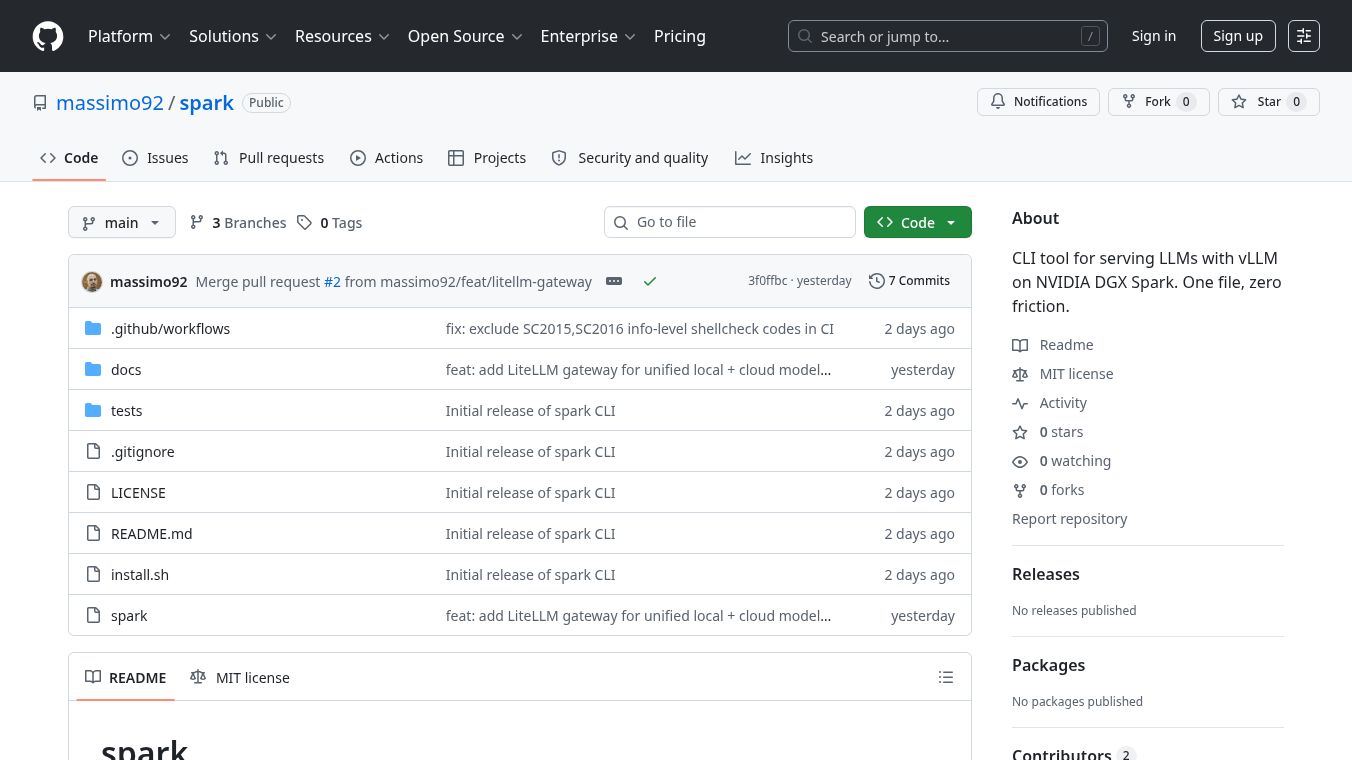Screen dimensions: 1352x760
Task: Click the Go to file input
Action: pyautogui.click(x=730, y=222)
